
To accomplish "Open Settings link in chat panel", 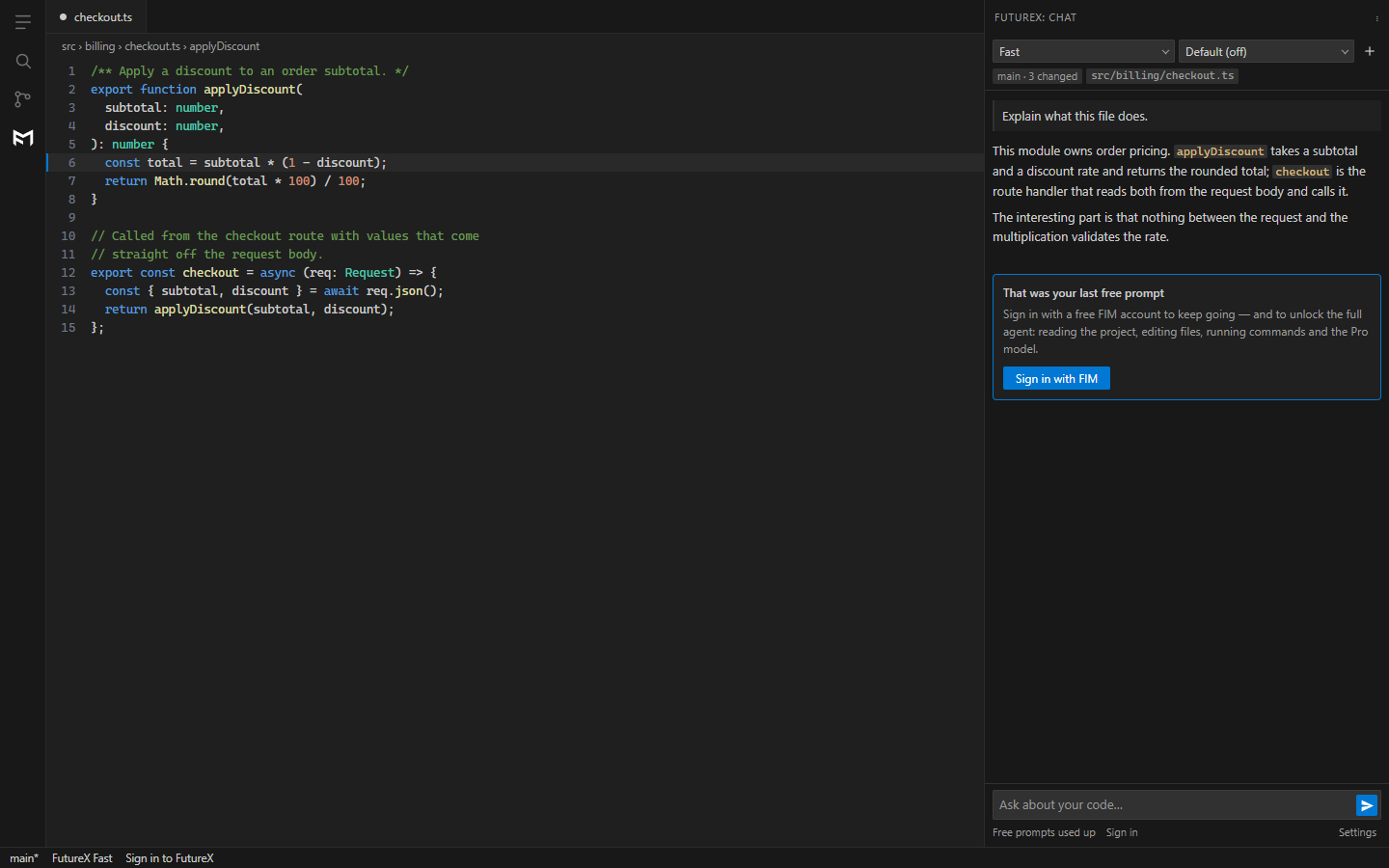I will [x=1357, y=832].
